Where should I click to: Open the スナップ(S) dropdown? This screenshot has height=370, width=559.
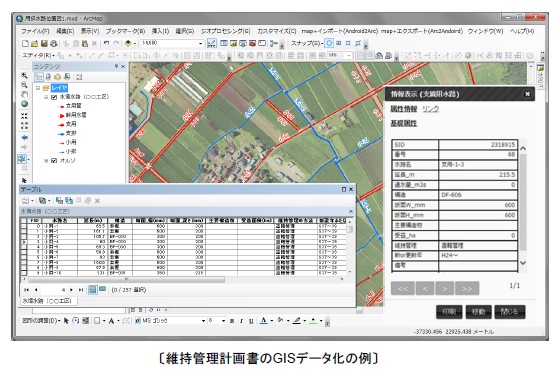coord(307,43)
